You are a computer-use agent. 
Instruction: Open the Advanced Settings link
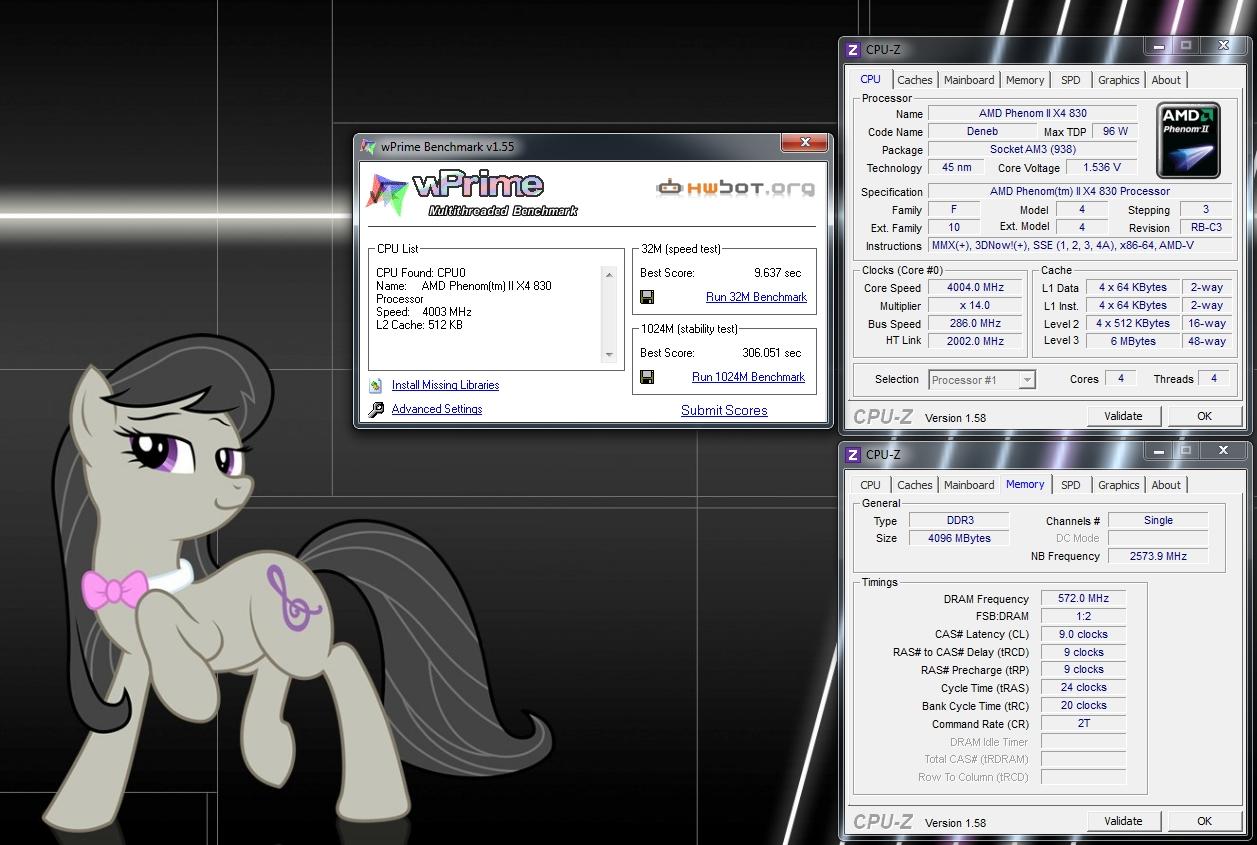point(437,409)
